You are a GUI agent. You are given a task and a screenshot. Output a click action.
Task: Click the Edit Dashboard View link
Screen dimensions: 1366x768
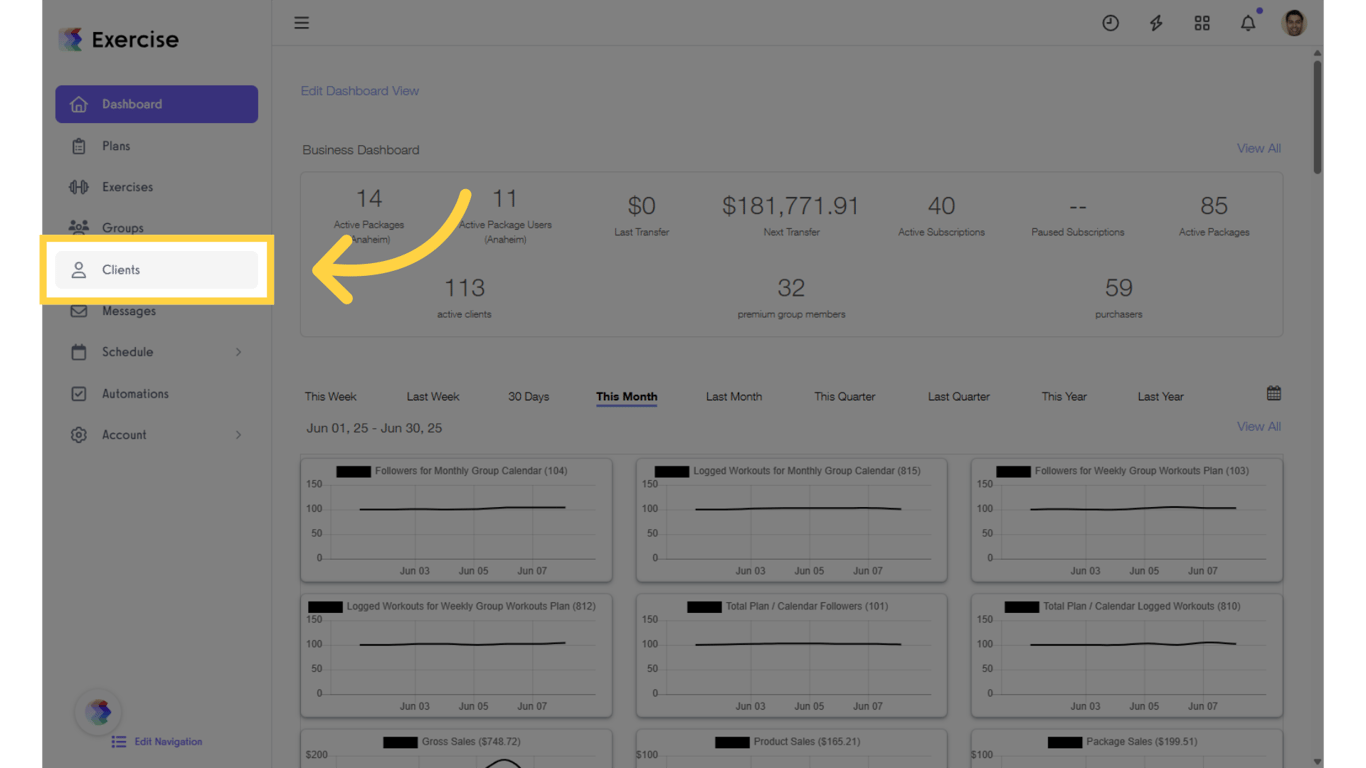pyautogui.click(x=359, y=90)
